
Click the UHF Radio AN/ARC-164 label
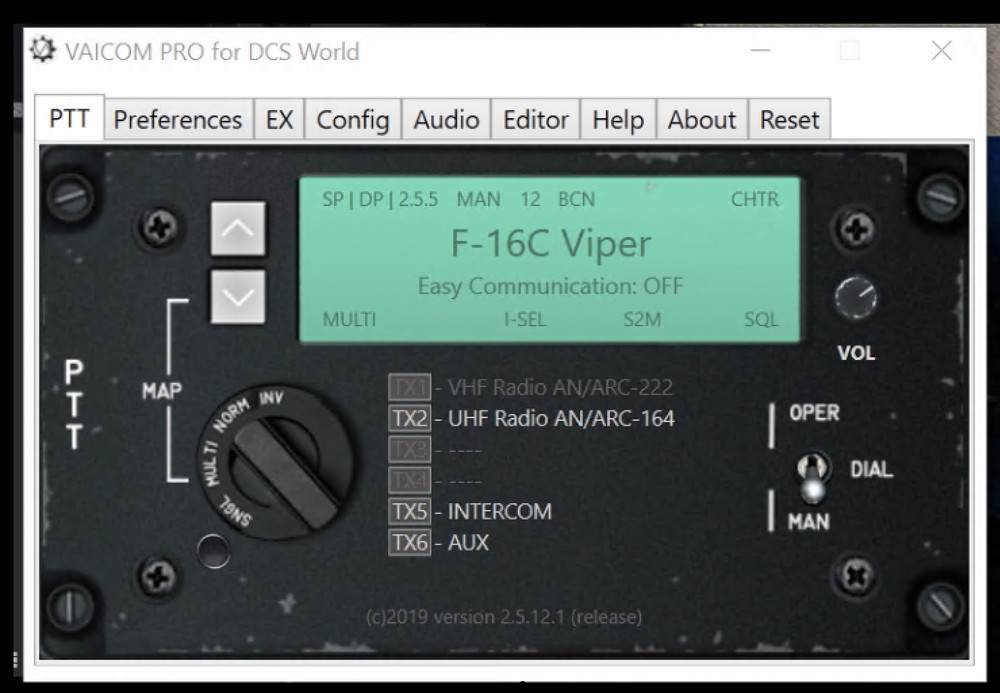click(561, 418)
